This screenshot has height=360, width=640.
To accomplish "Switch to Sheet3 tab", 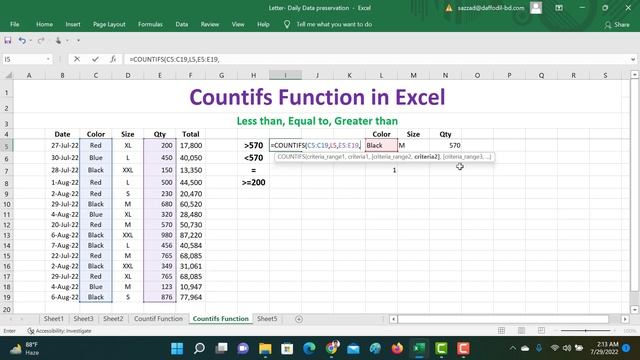I will [x=83, y=319].
